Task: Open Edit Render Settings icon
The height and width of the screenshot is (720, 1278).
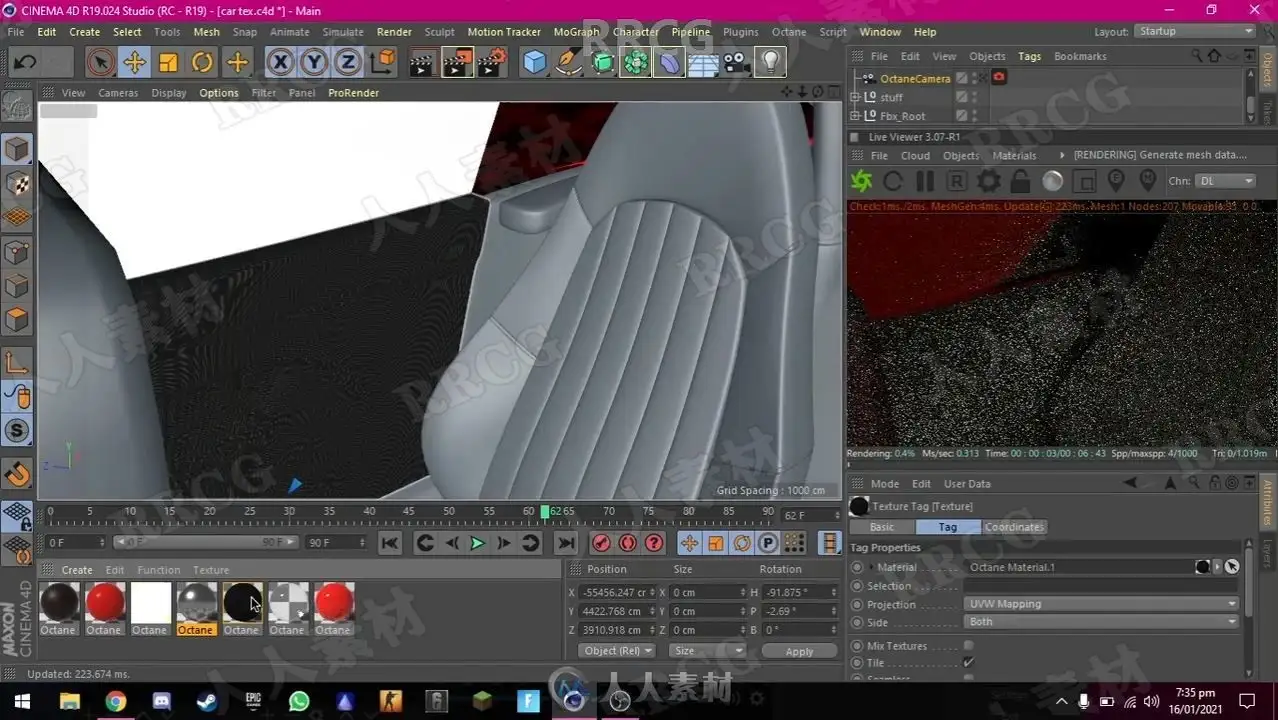Action: (x=491, y=63)
